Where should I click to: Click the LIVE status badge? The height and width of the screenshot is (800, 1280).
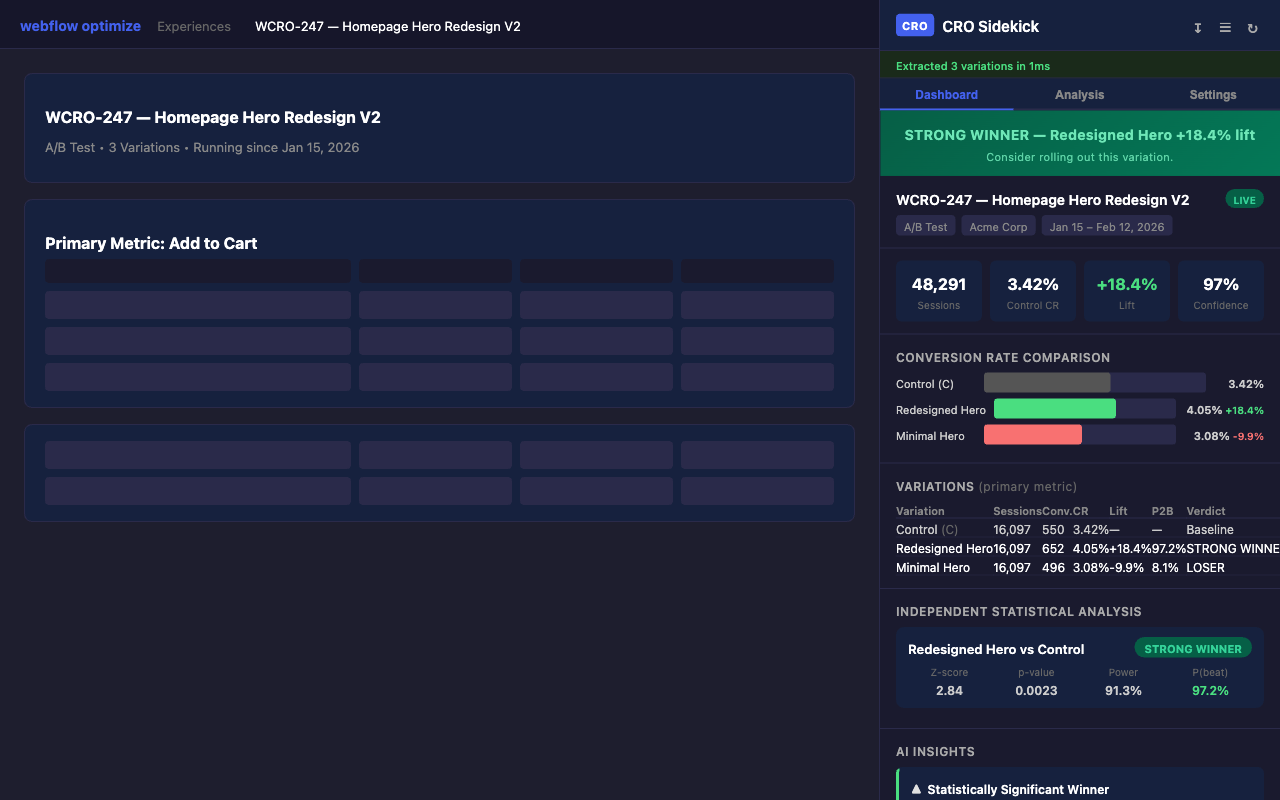point(1244,199)
